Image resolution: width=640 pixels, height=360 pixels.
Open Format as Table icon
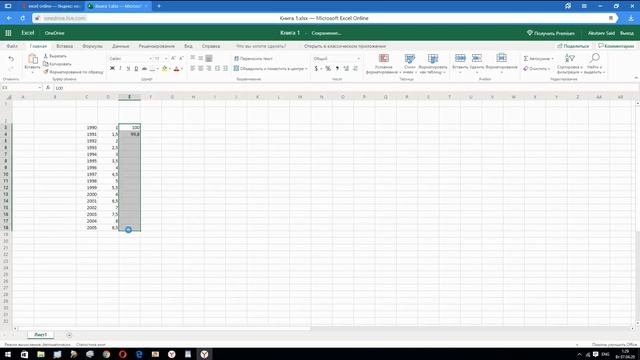[x=433, y=58]
